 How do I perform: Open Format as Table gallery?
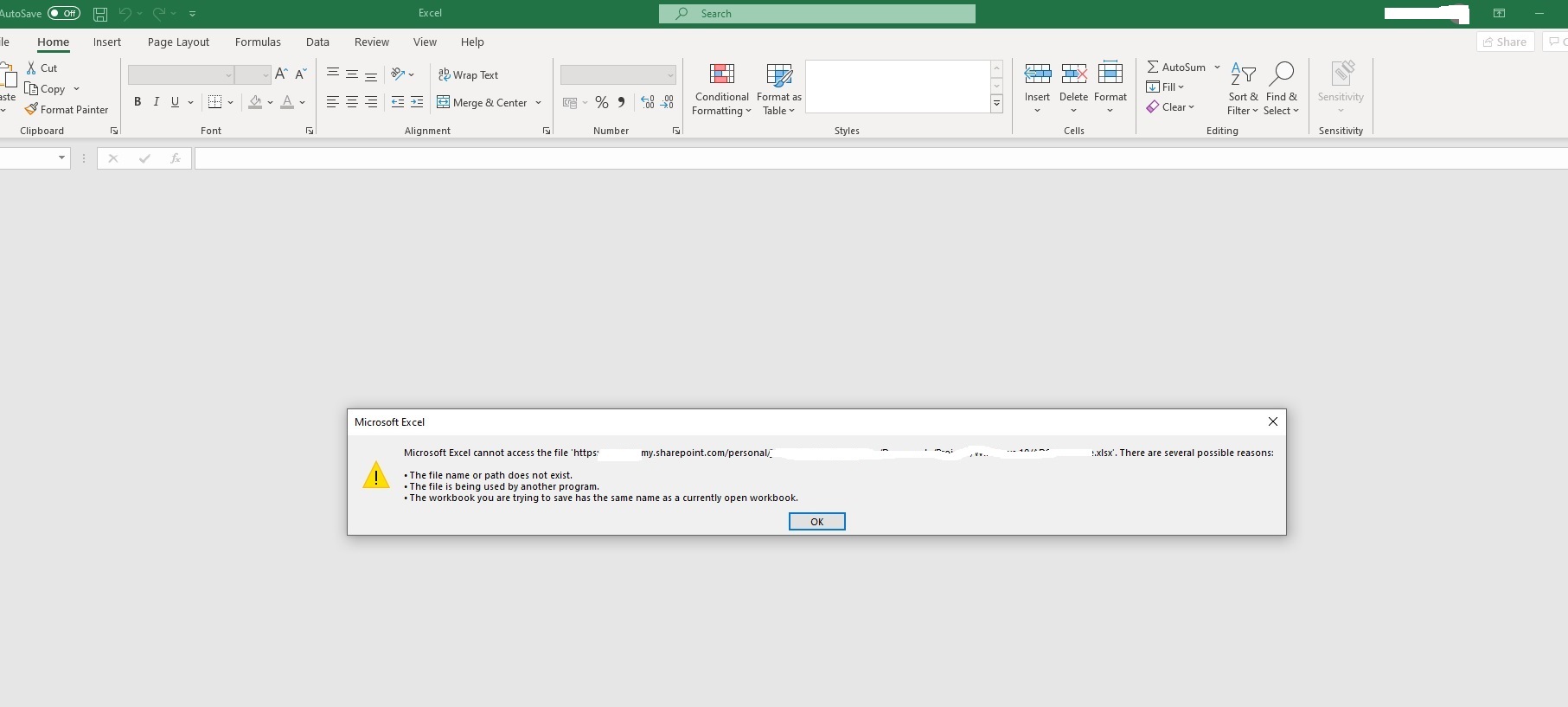[x=779, y=89]
